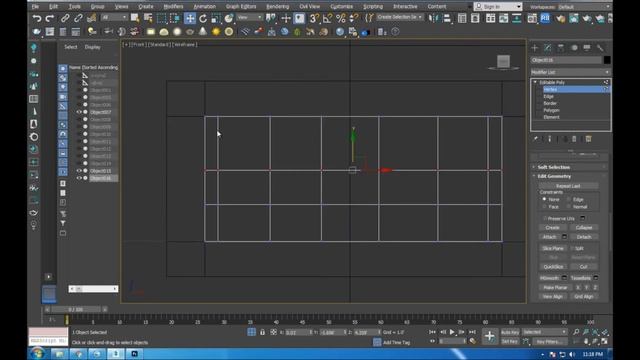
Task: Click the Set Key plus button
Action: pos(489,336)
